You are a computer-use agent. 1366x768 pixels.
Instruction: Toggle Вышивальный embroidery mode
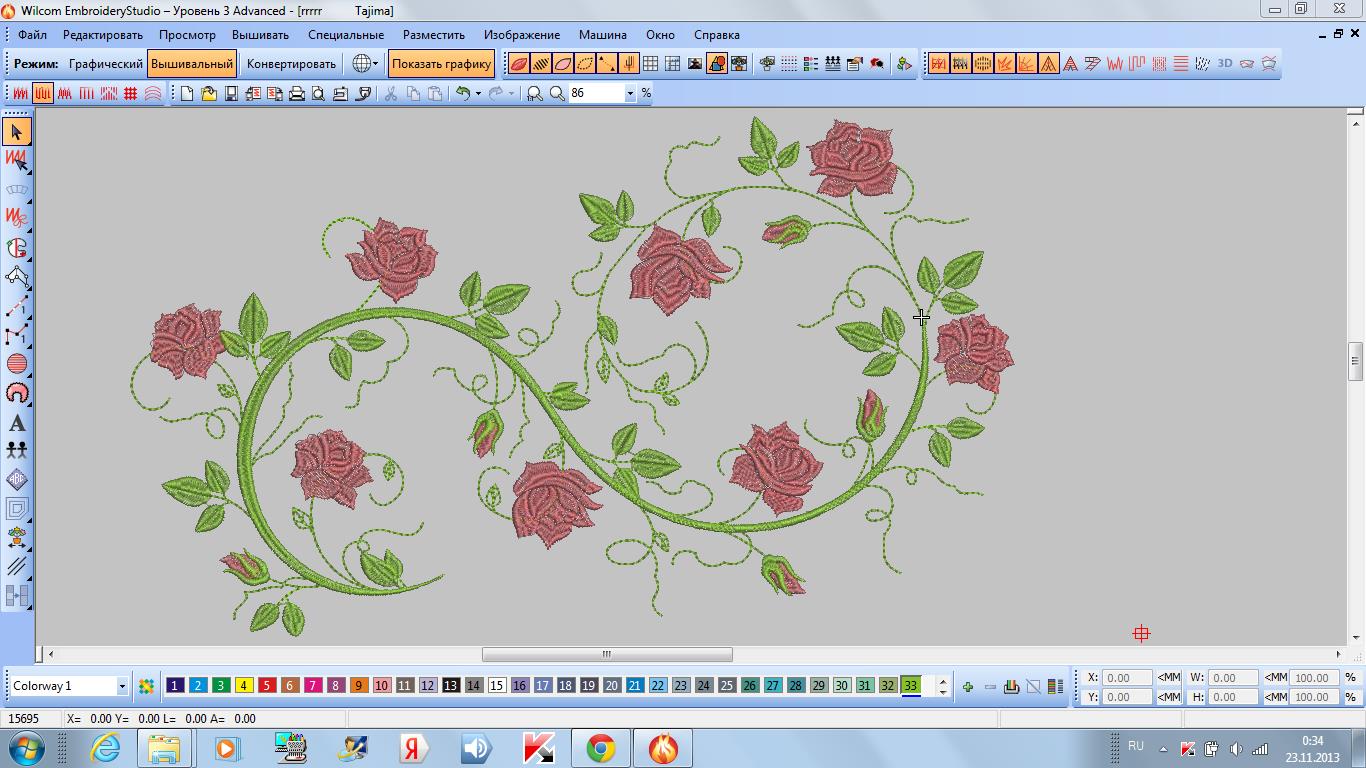point(192,64)
